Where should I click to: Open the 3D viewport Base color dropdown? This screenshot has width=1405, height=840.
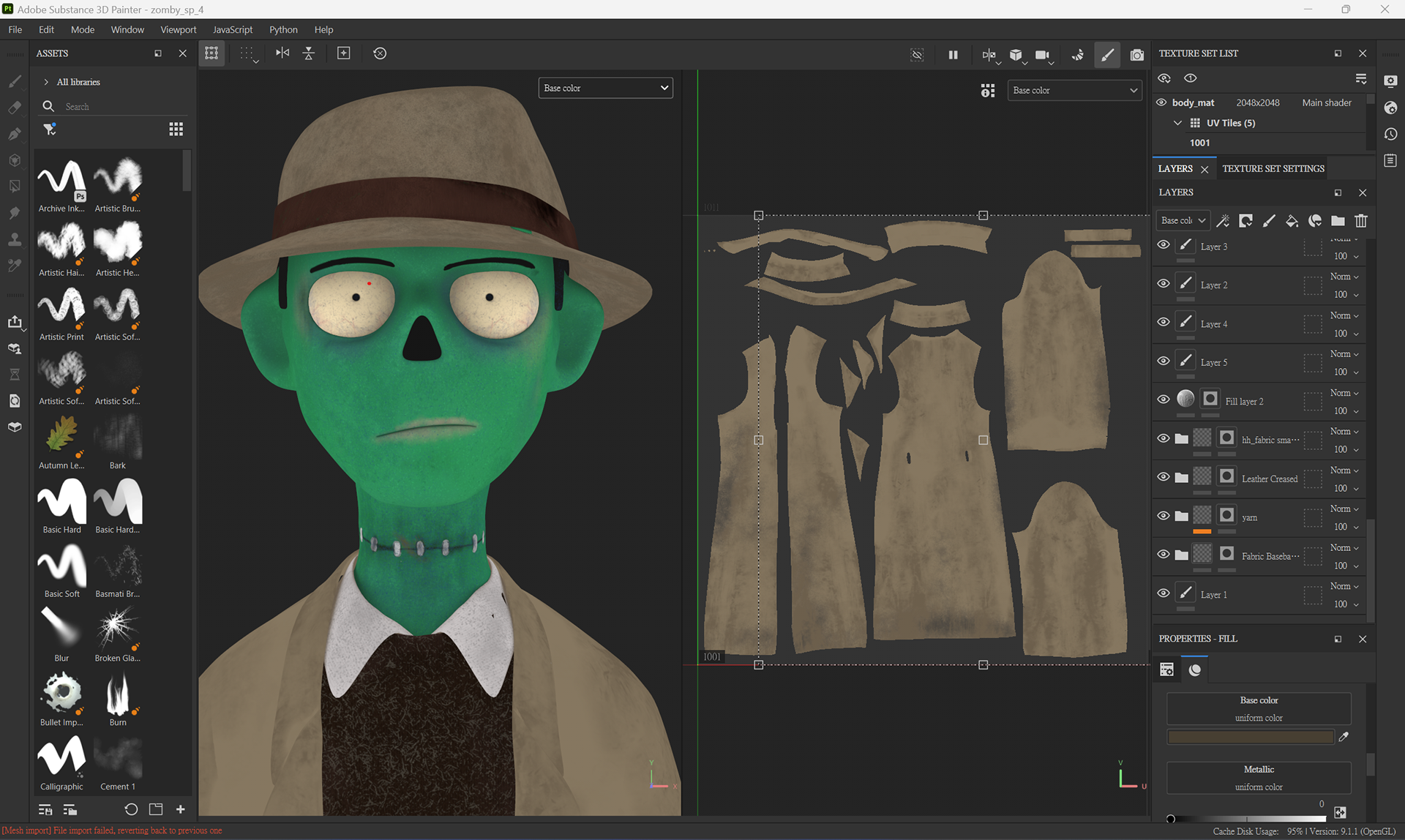pyautogui.click(x=605, y=88)
